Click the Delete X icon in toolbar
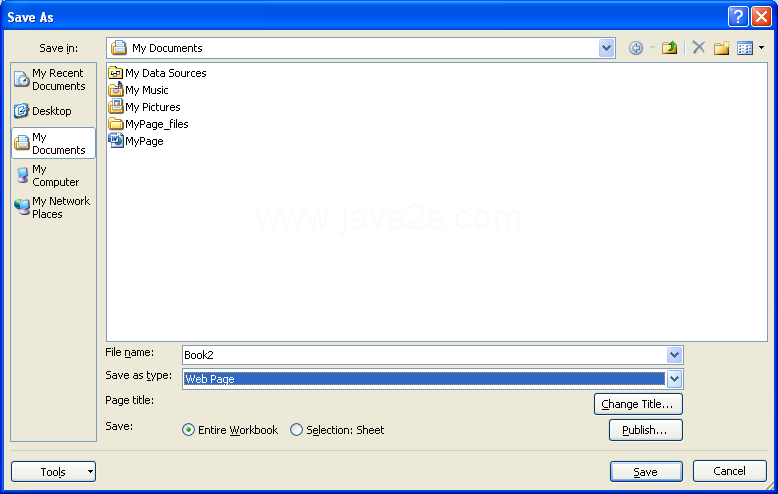 tap(699, 48)
